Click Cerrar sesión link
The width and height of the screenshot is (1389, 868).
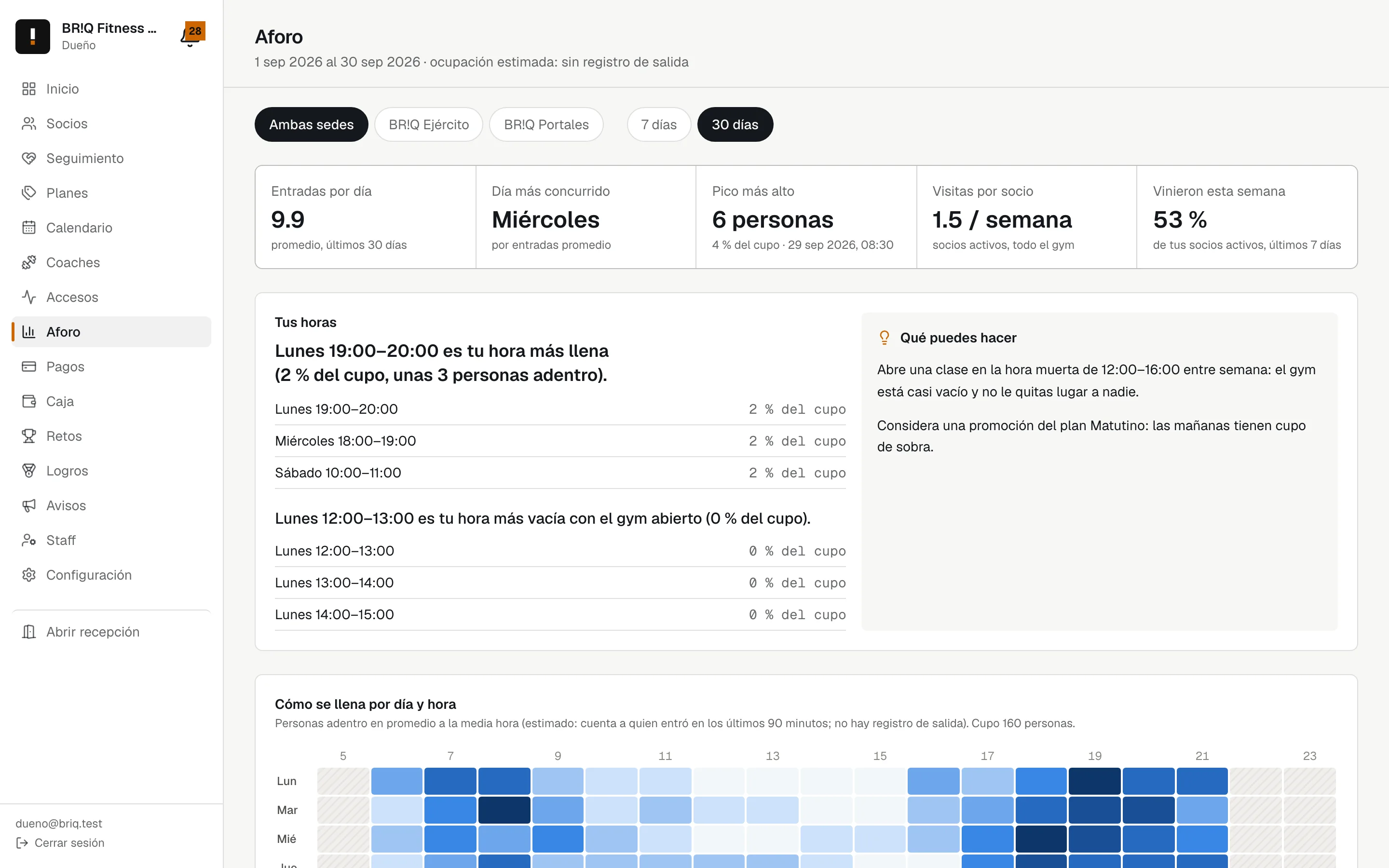(60, 843)
